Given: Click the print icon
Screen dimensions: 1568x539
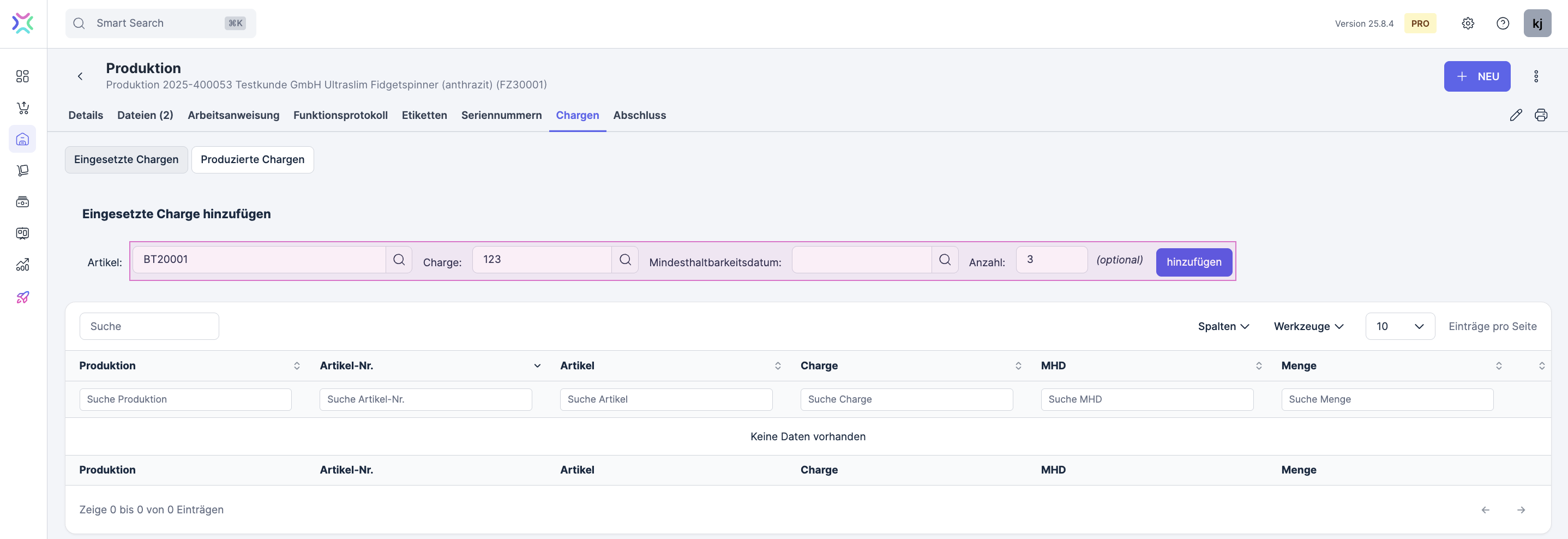Looking at the screenshot, I should [x=1541, y=115].
